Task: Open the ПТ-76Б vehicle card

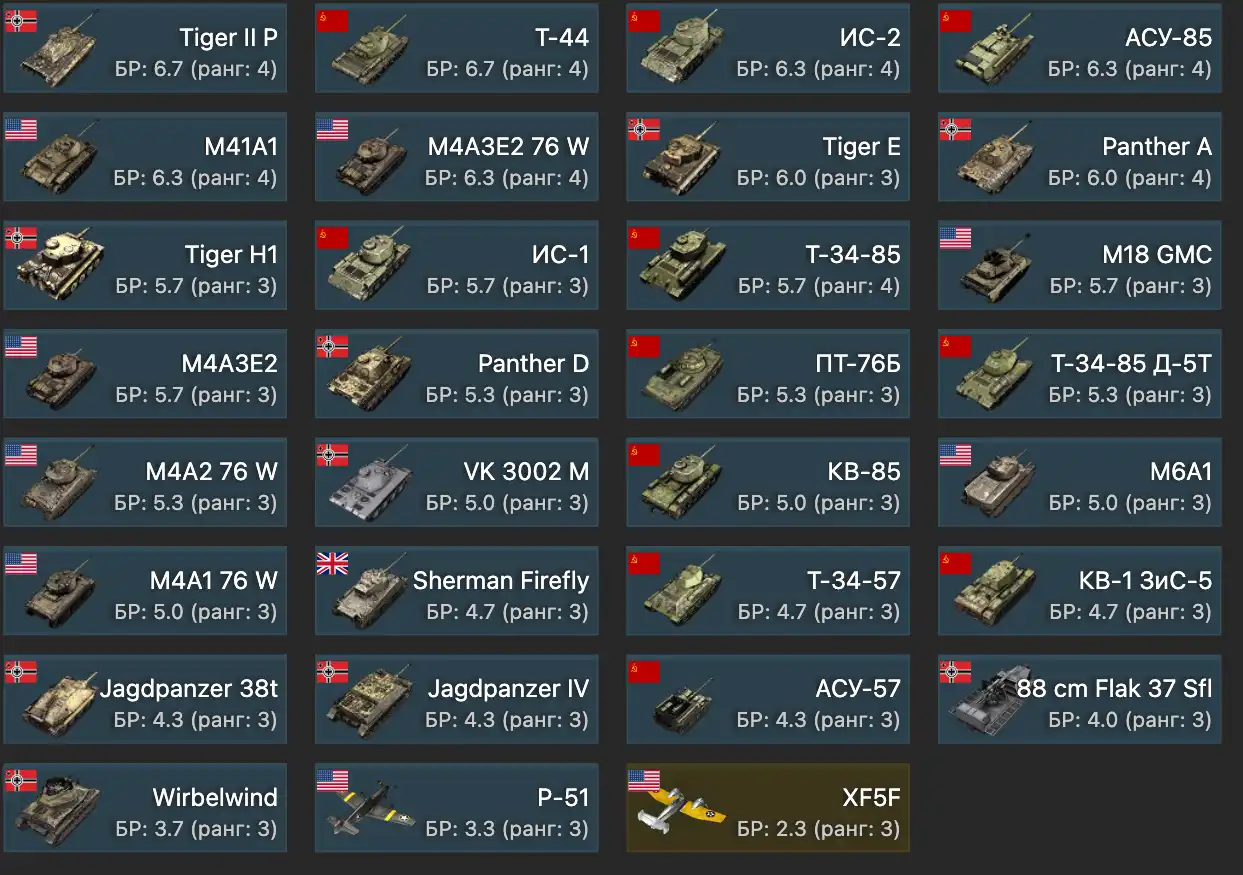Action: 768,374
